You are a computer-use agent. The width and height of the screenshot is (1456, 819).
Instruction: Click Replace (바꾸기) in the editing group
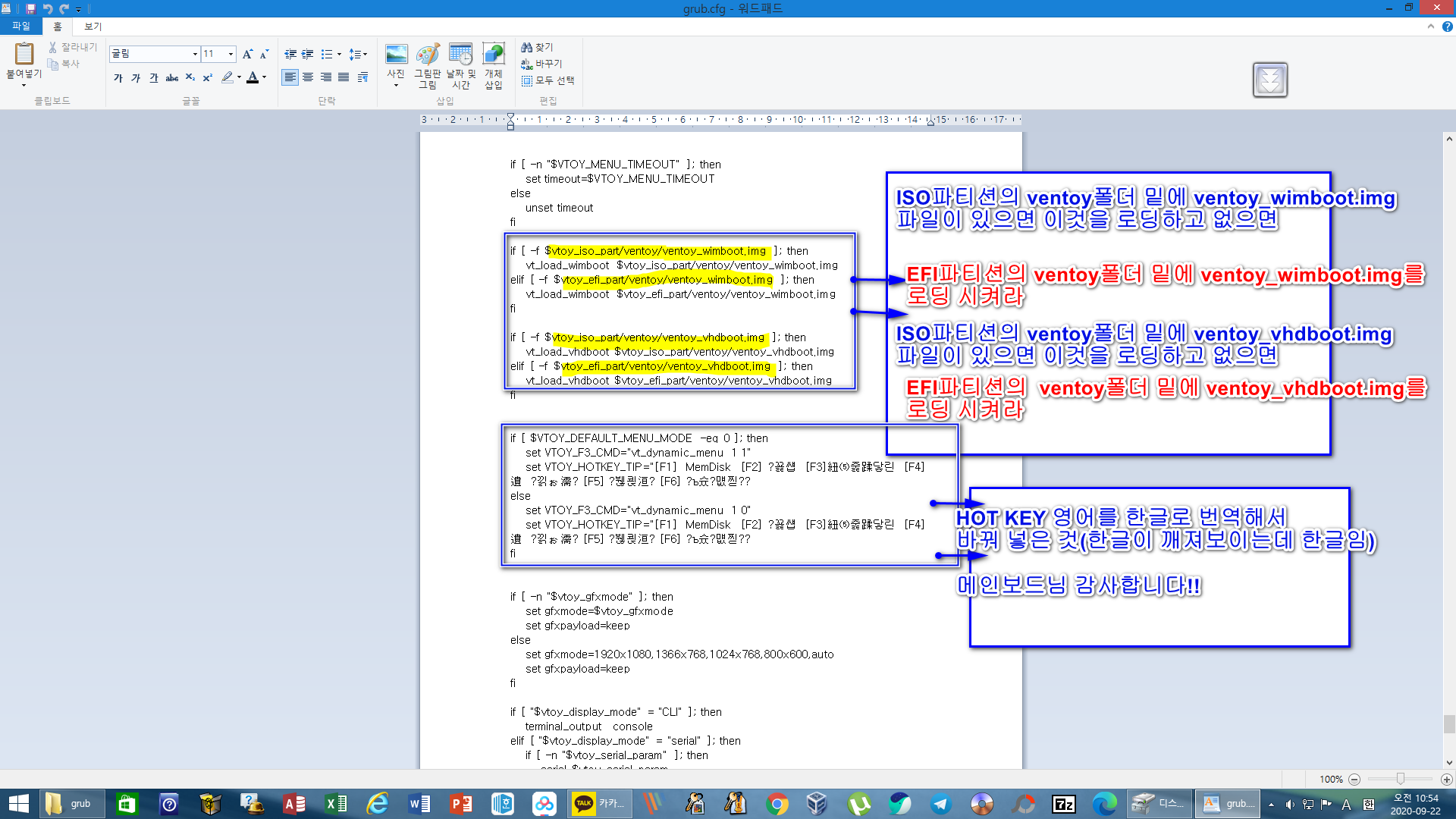[541, 64]
